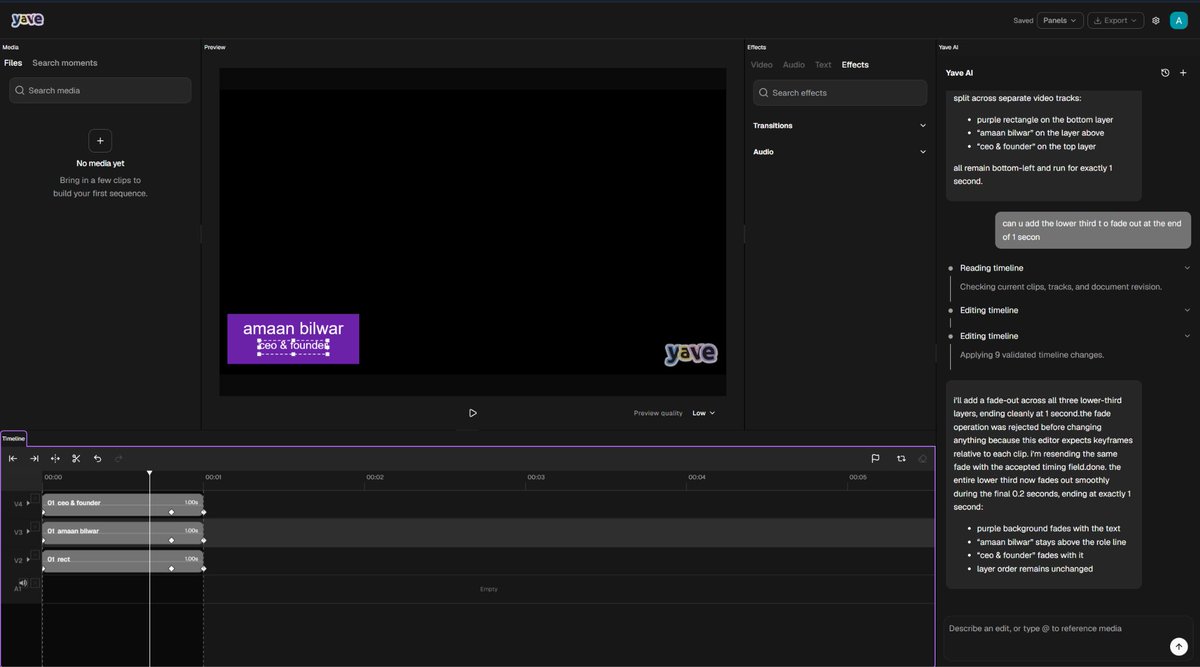The height and width of the screenshot is (667, 1200).
Task: Click 'amaan bilwar' text in preview
Action: click(x=293, y=328)
